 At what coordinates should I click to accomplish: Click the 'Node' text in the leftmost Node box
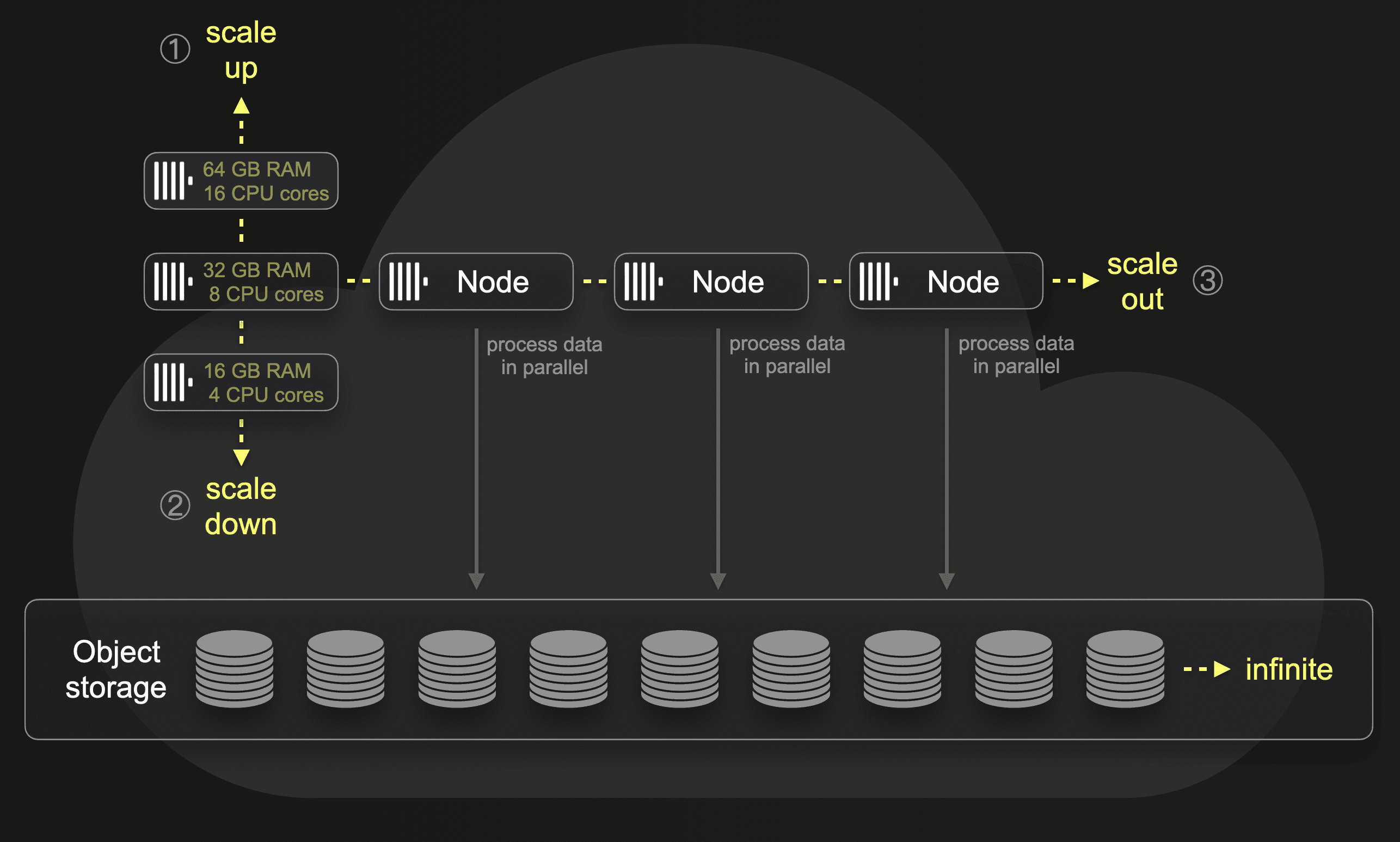click(493, 282)
